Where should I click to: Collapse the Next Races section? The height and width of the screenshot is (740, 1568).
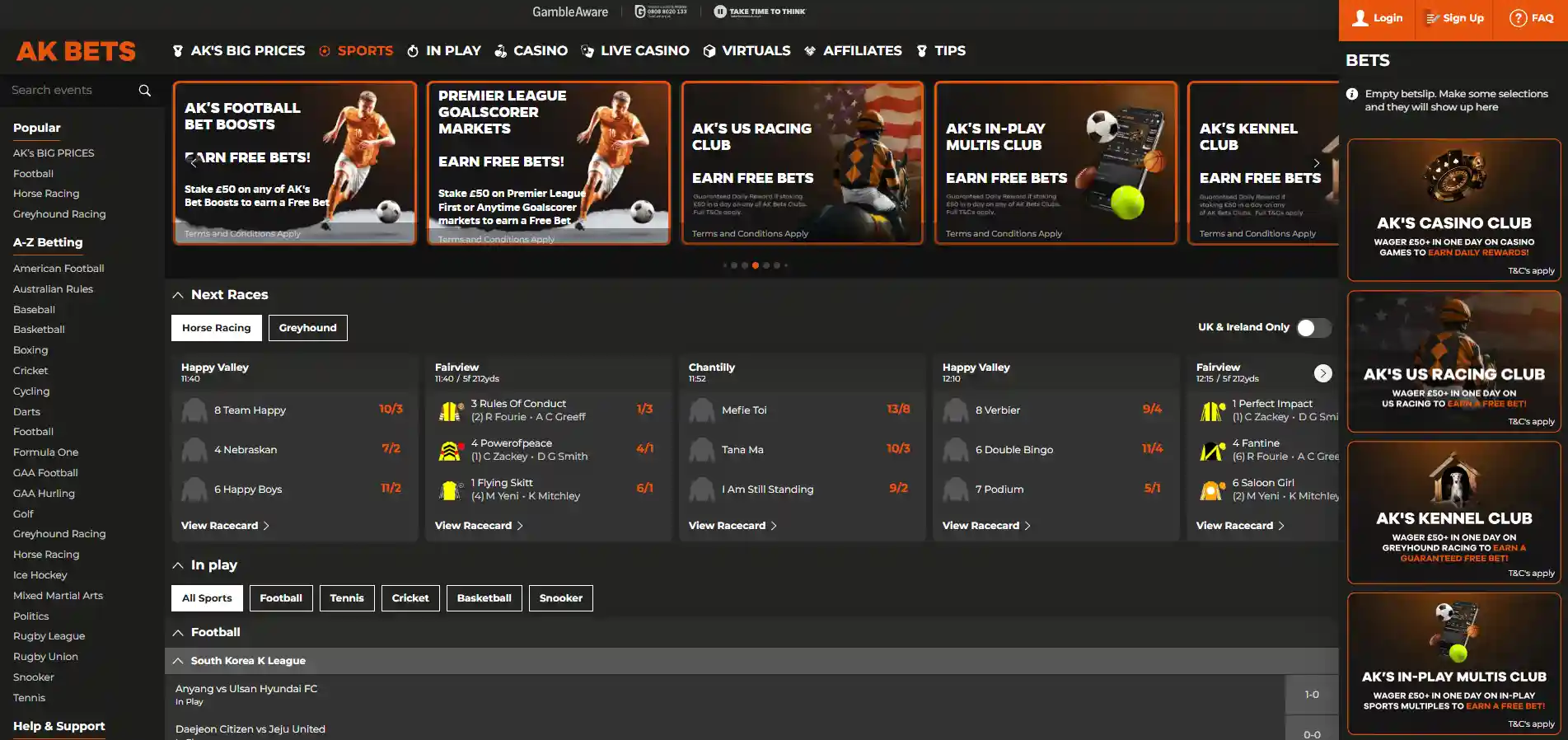178,295
